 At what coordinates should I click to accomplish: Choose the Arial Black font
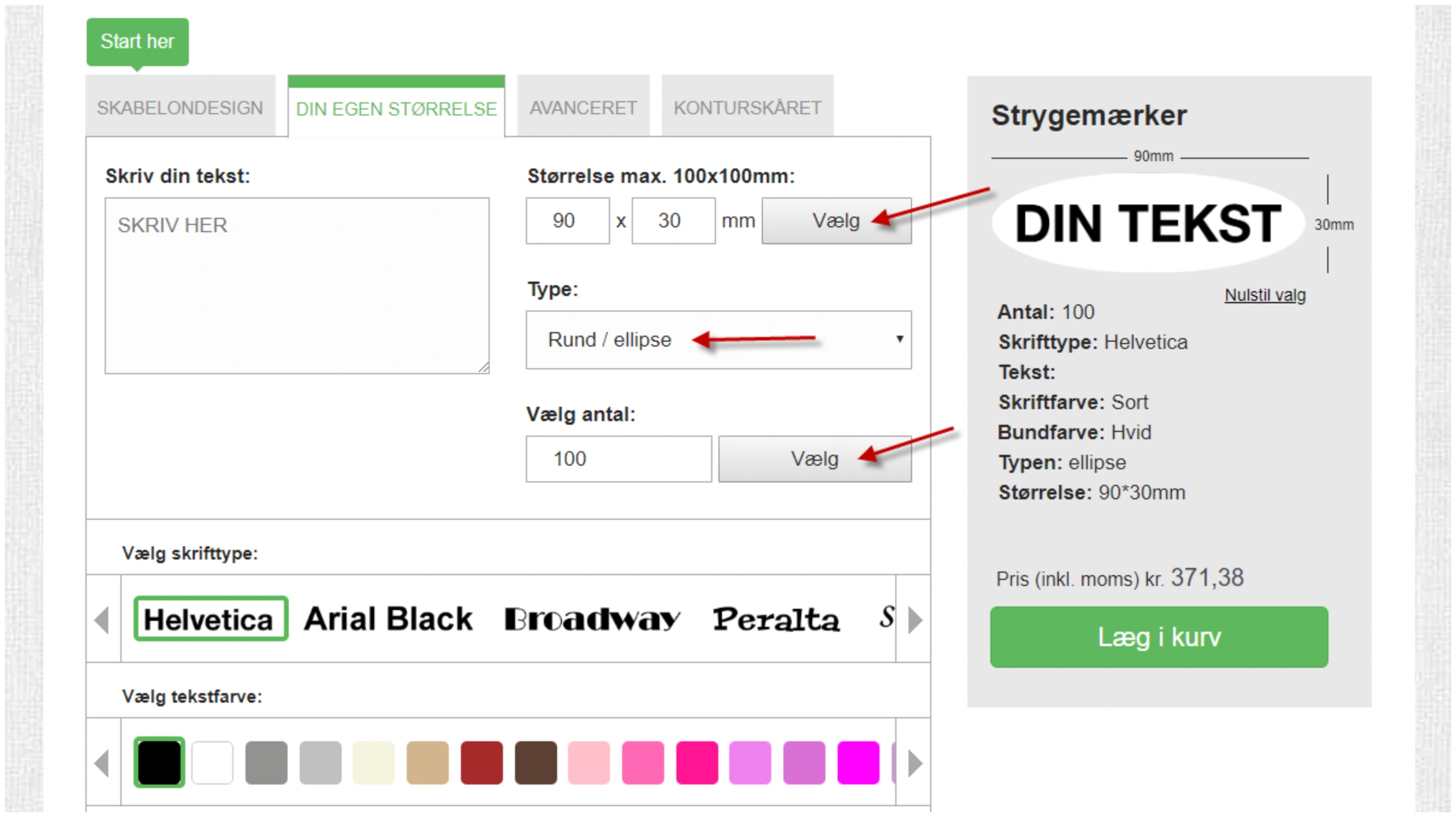coord(388,619)
